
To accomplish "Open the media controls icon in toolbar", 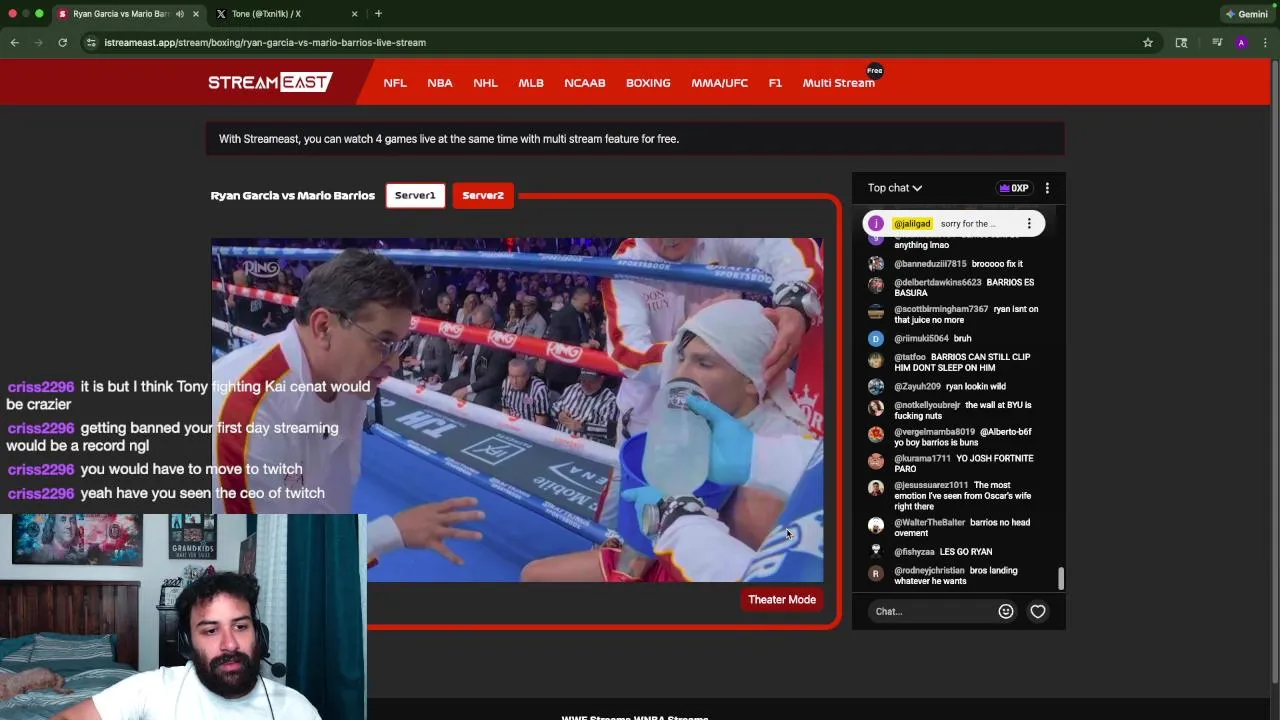I will [x=1217, y=42].
